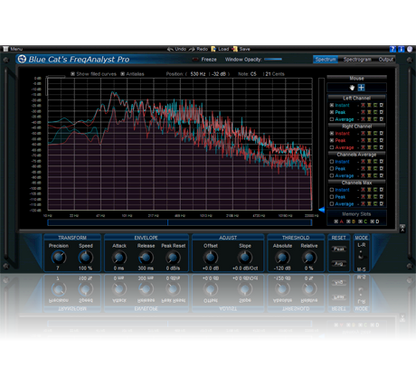Click the Release knob
Image resolution: width=416 pixels, height=376 pixels.
click(x=146, y=257)
